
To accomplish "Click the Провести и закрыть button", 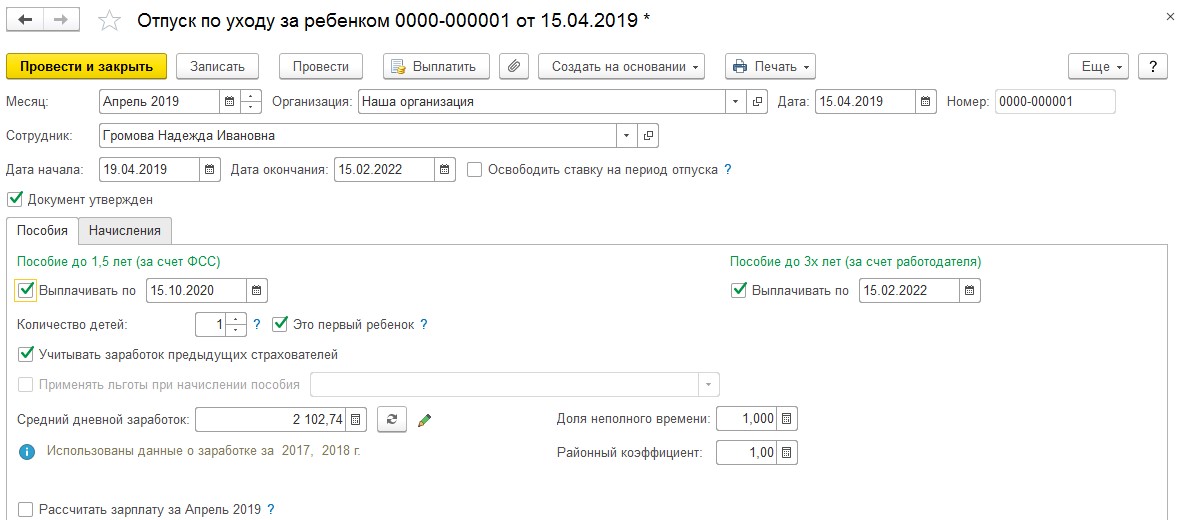I will pos(86,67).
